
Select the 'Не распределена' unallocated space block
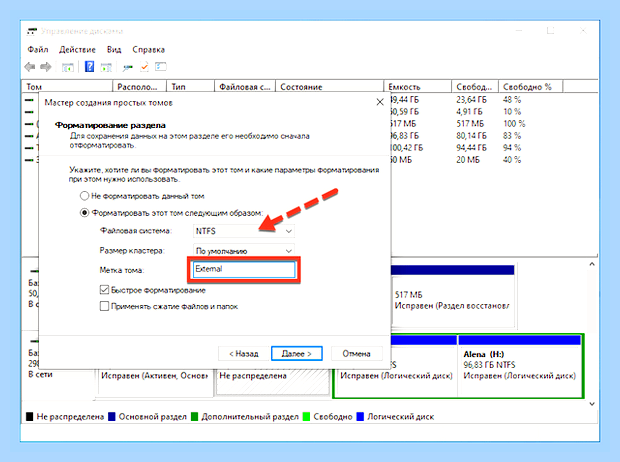273,381
